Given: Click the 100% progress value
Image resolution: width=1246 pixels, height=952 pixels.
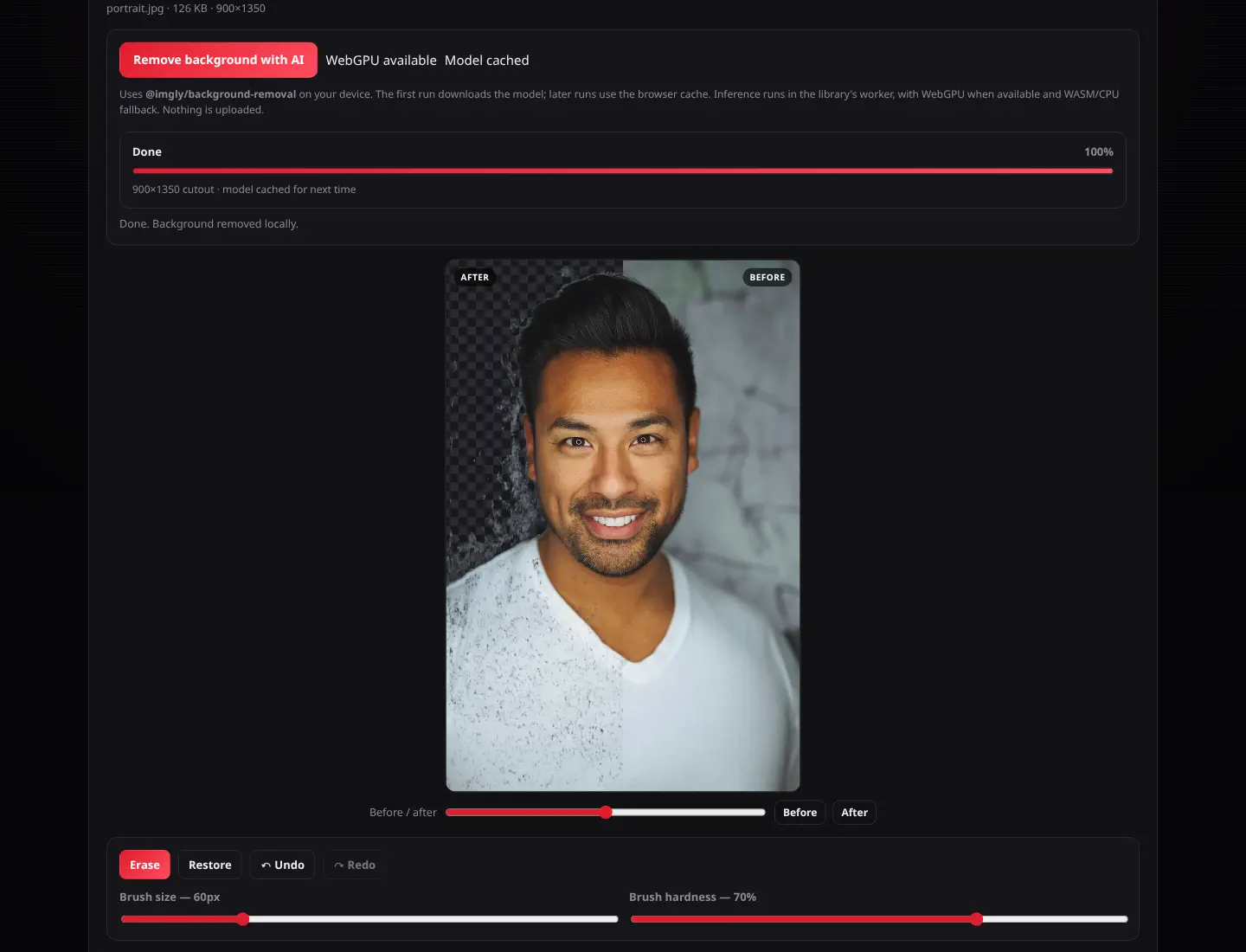Looking at the screenshot, I should pos(1099,151).
